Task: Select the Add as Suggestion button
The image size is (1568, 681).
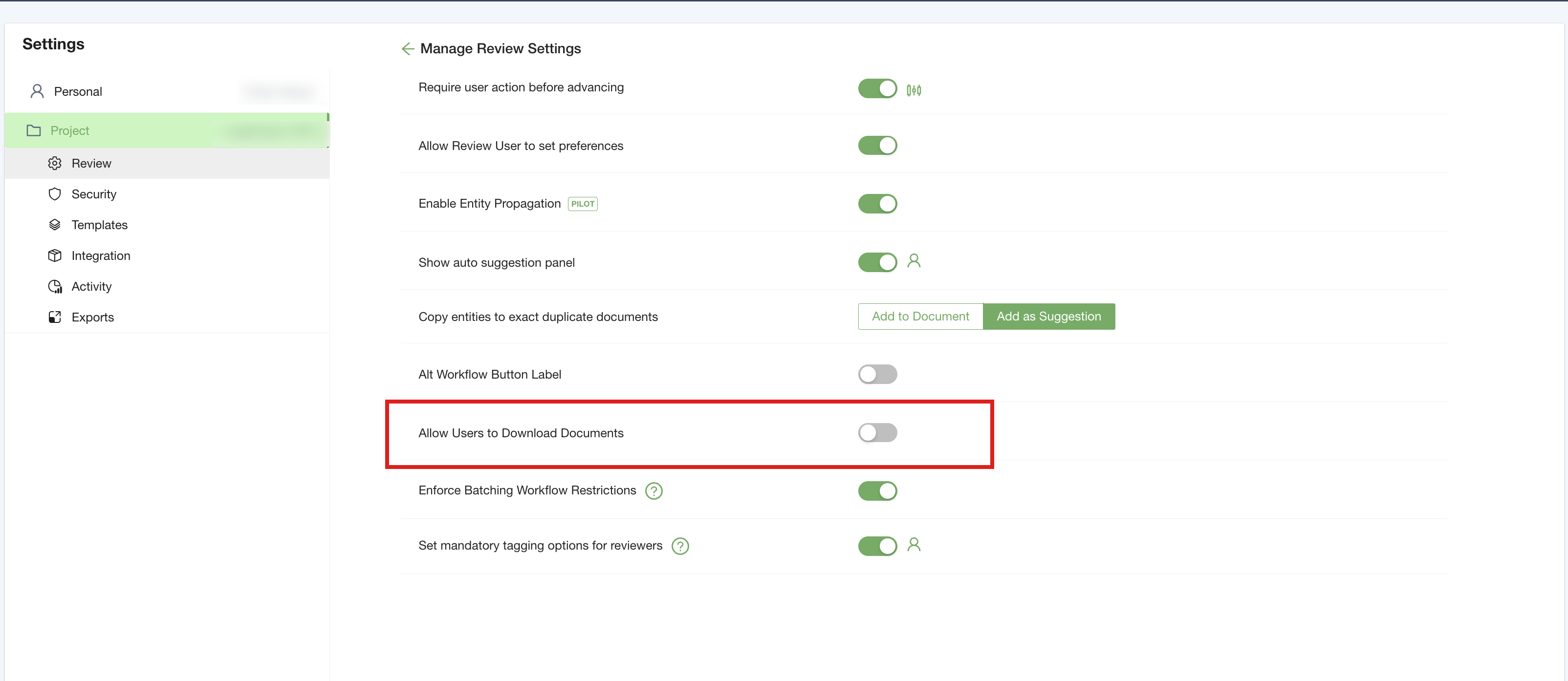Action: (x=1048, y=317)
